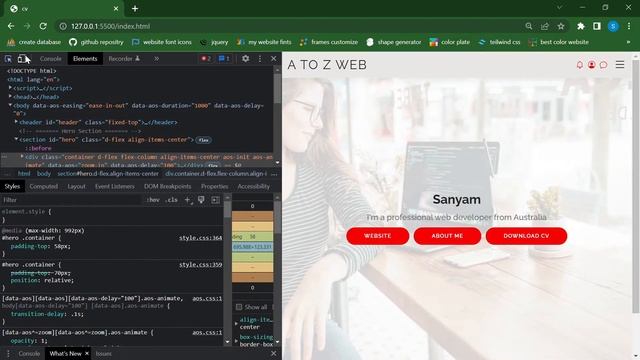Bookmark this page with star icon
The width and height of the screenshot is (640, 360).
561,26
